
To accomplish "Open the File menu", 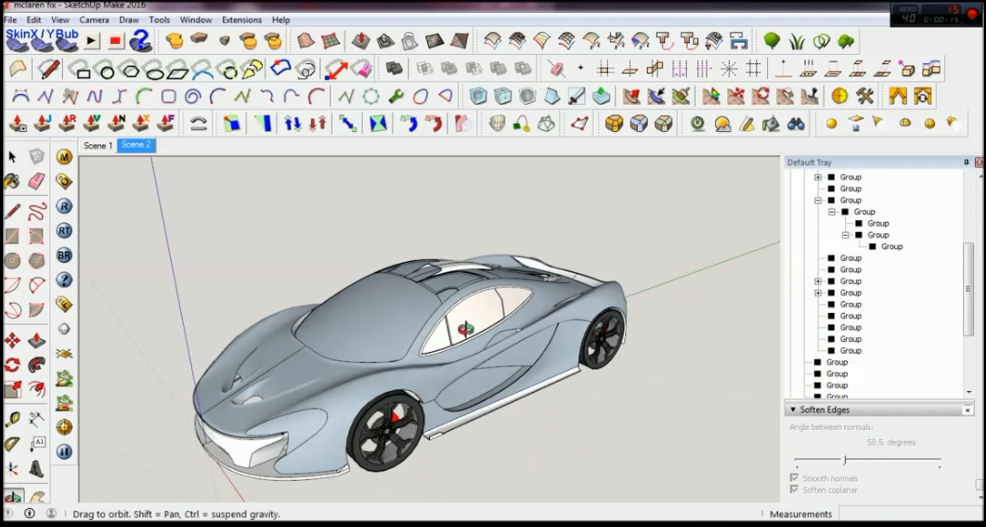I will tap(10, 20).
